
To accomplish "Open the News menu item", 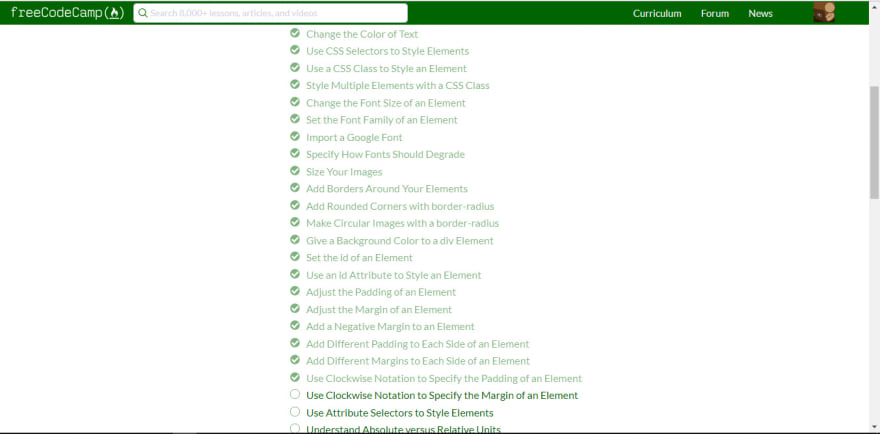I will click(x=760, y=13).
